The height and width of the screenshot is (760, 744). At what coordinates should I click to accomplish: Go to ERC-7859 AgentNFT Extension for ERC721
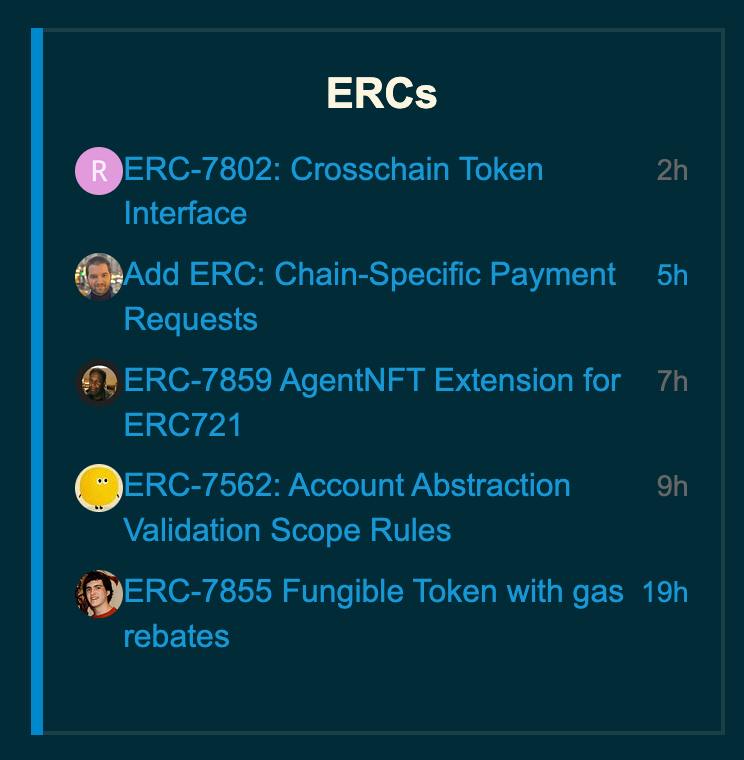[x=372, y=381]
